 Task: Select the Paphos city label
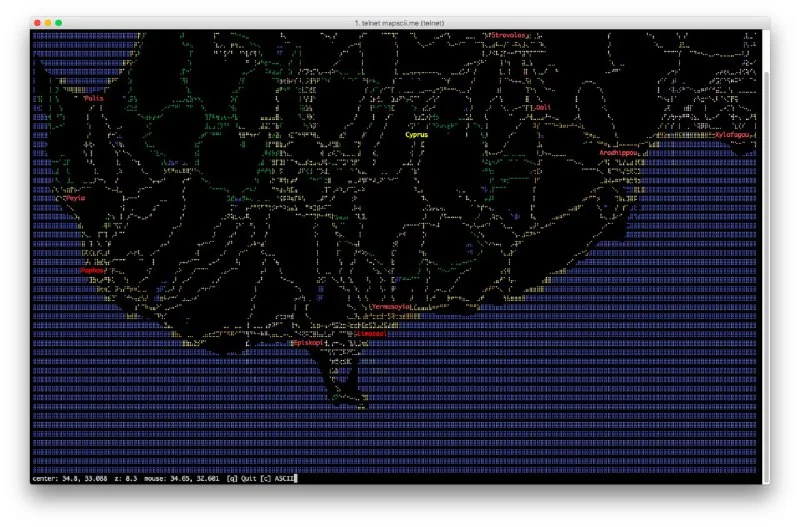tap(93, 270)
